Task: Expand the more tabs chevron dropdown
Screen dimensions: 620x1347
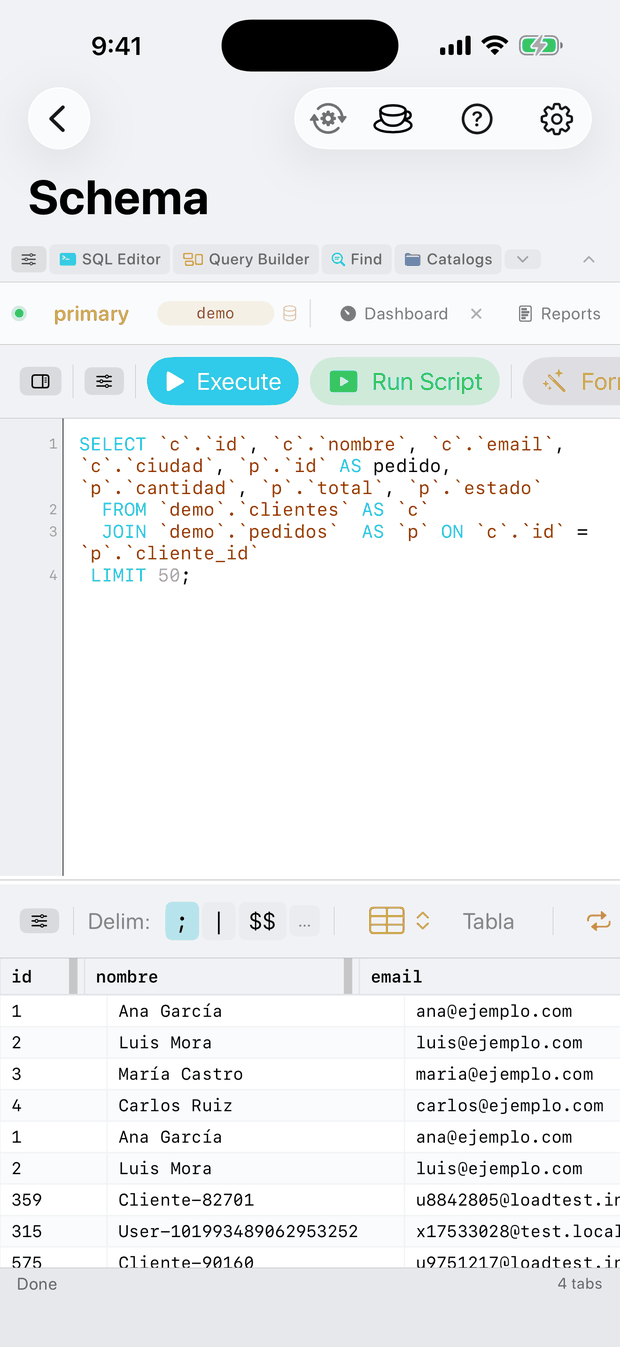Action: click(x=523, y=259)
